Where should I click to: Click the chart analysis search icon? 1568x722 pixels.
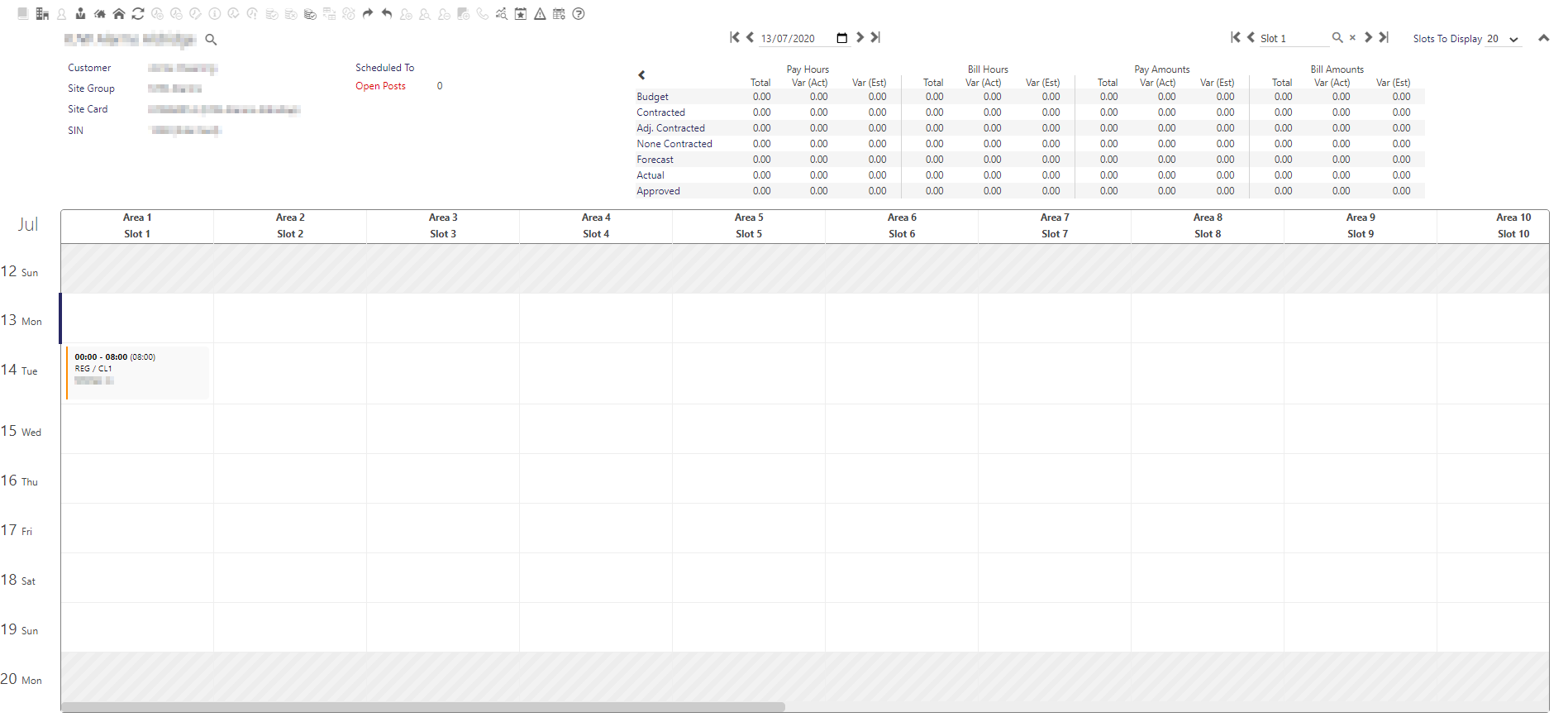(x=502, y=14)
